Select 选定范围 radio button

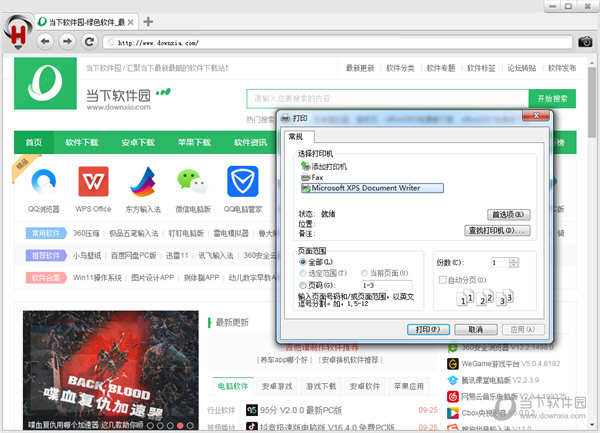[303, 273]
